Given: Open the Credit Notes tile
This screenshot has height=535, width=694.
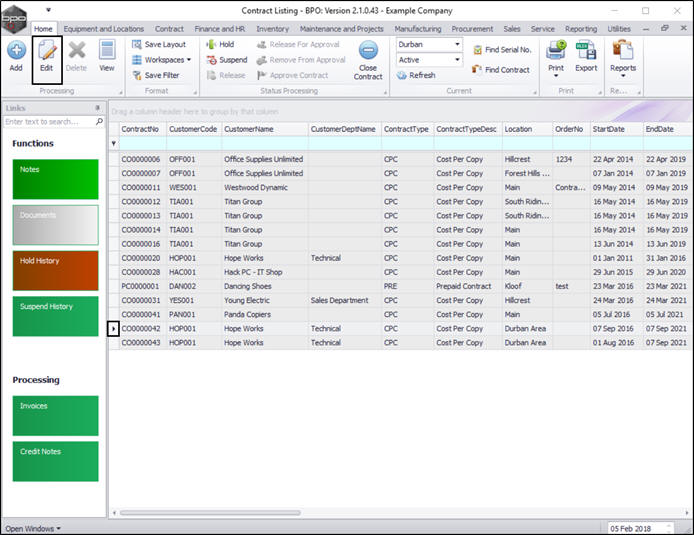Looking at the screenshot, I should point(55,462).
